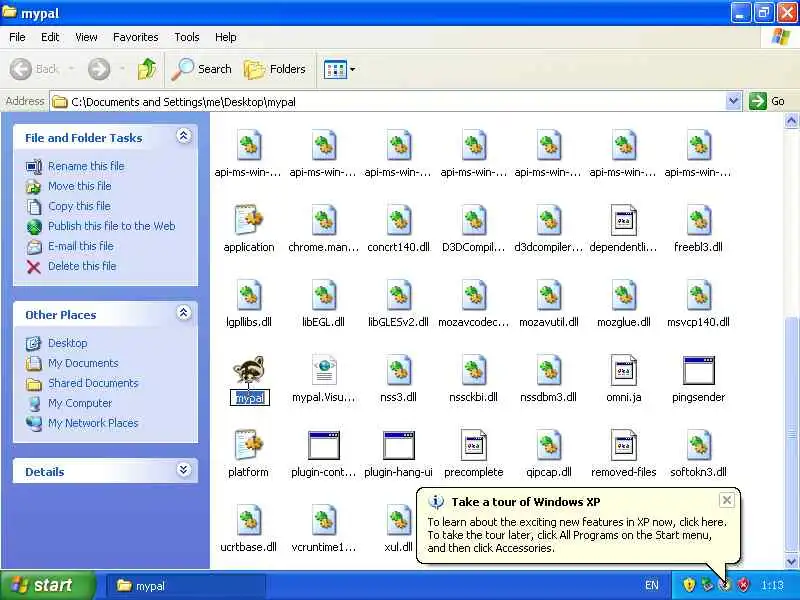
Task: Open the View menu
Action: 86,37
